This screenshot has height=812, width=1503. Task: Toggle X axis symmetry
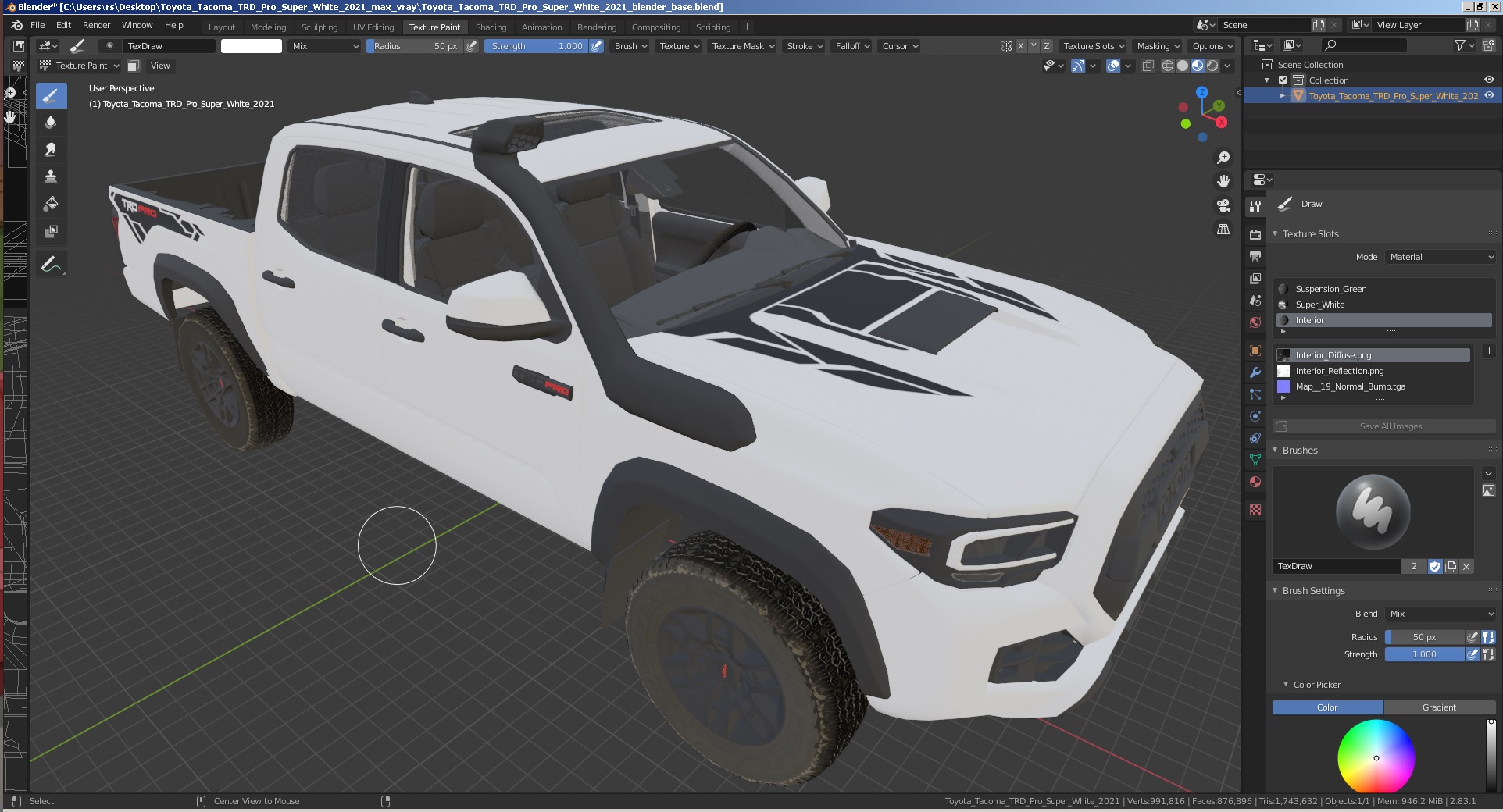click(1020, 46)
